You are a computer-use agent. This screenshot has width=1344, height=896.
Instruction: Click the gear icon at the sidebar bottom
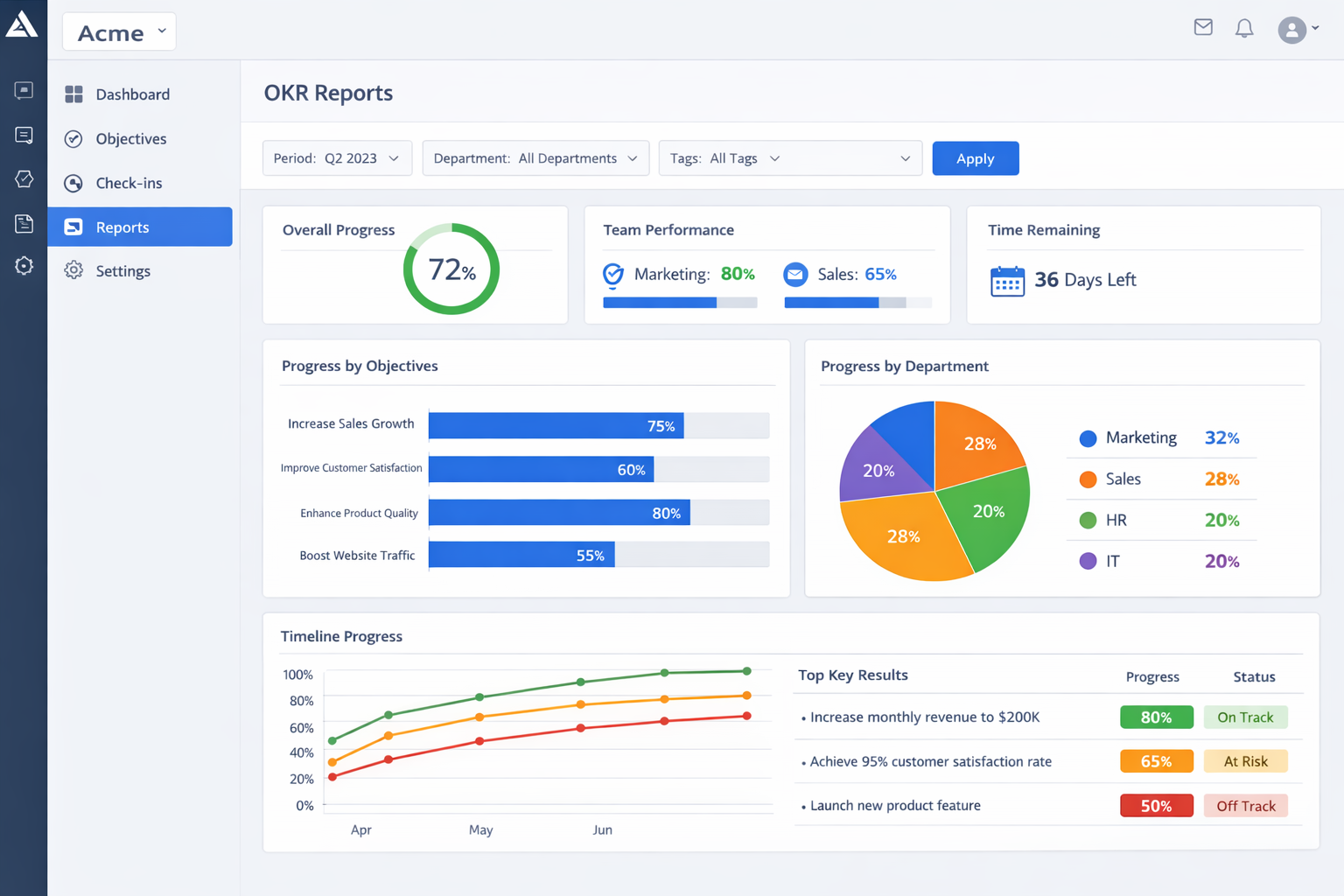point(24,265)
